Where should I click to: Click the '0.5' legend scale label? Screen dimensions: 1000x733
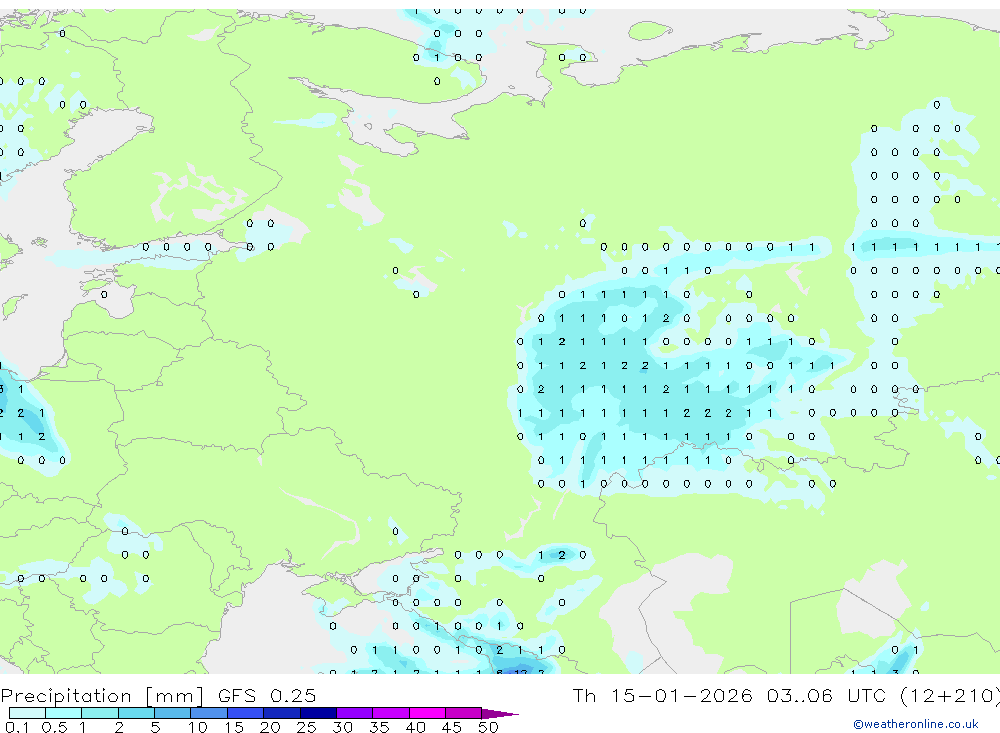tap(54, 727)
